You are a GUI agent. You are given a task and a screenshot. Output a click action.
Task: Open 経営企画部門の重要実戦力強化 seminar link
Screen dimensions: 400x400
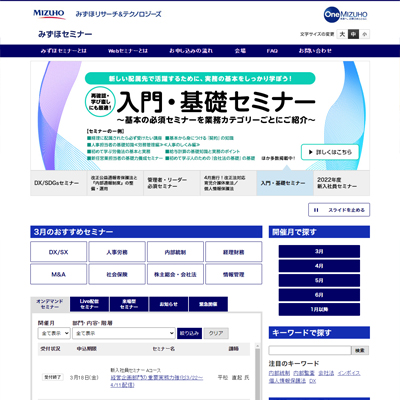point(157,381)
